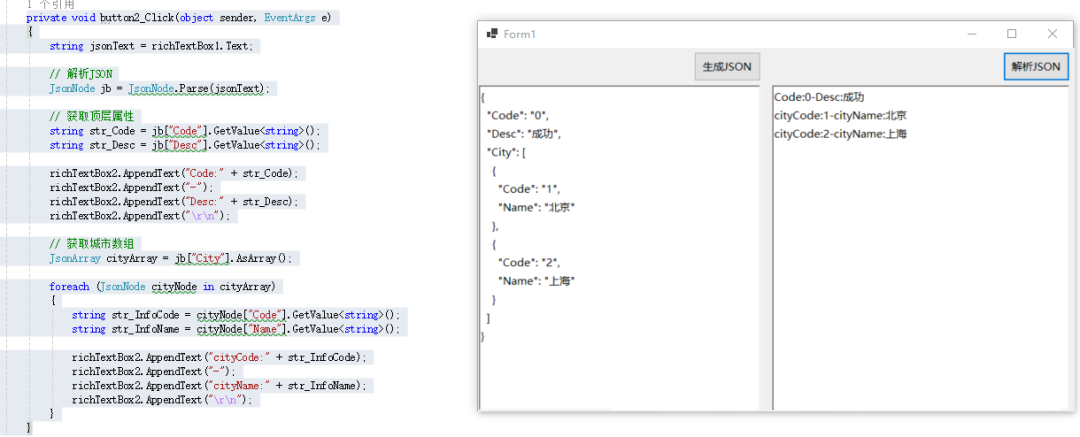This screenshot has height=437, width=1080.
Task: Click the "Desc": "成功" line in JSON box
Action: (524, 133)
